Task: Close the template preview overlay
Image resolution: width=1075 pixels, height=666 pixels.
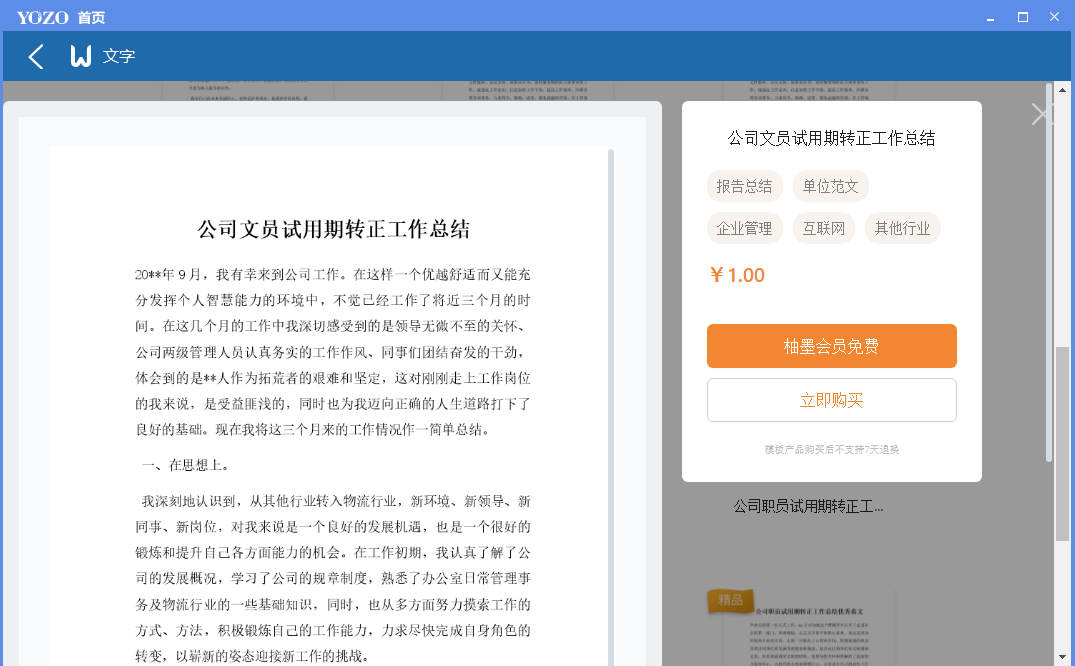Action: click(x=1042, y=114)
